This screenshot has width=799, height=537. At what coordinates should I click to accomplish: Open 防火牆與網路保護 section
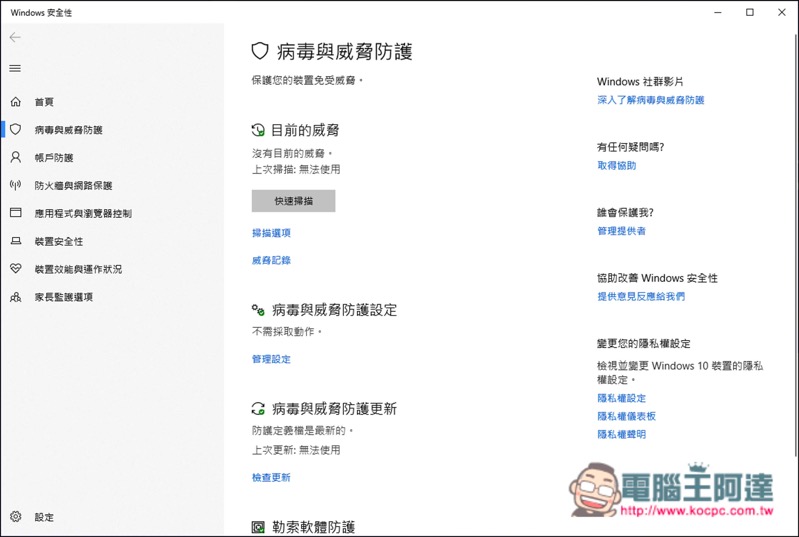73,185
